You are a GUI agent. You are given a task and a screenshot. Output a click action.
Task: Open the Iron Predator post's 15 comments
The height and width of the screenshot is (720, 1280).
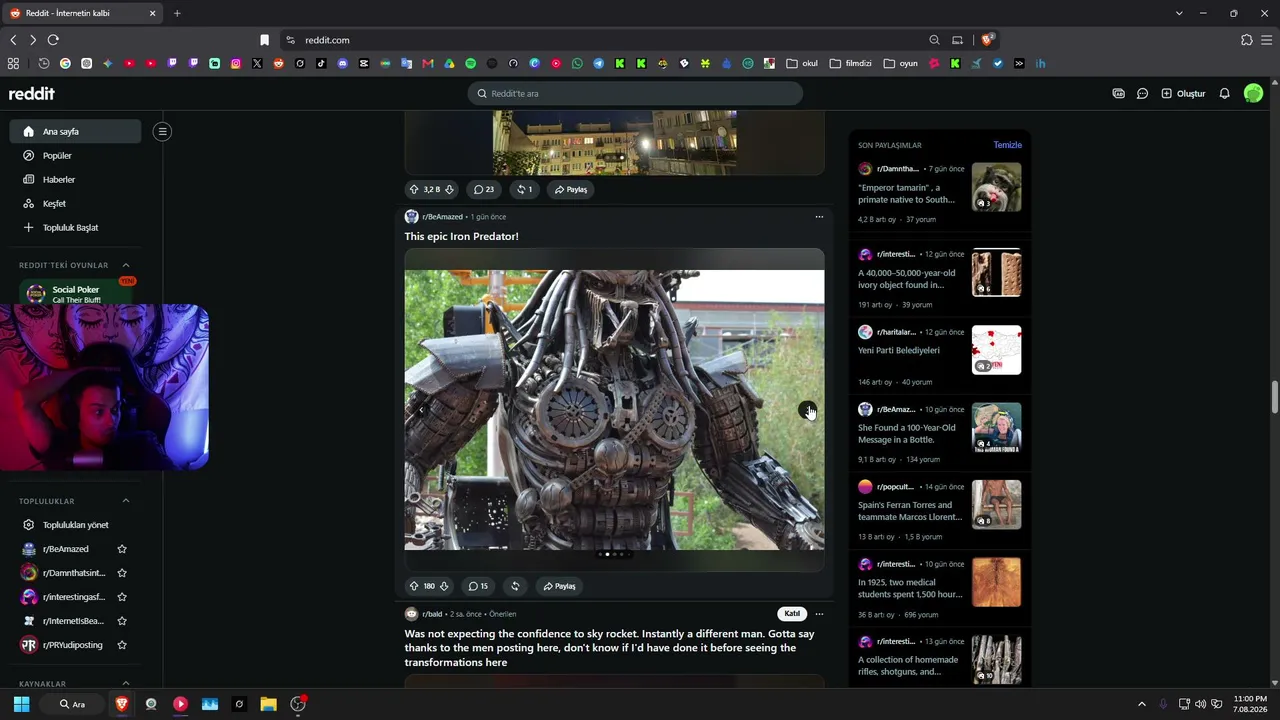478,586
